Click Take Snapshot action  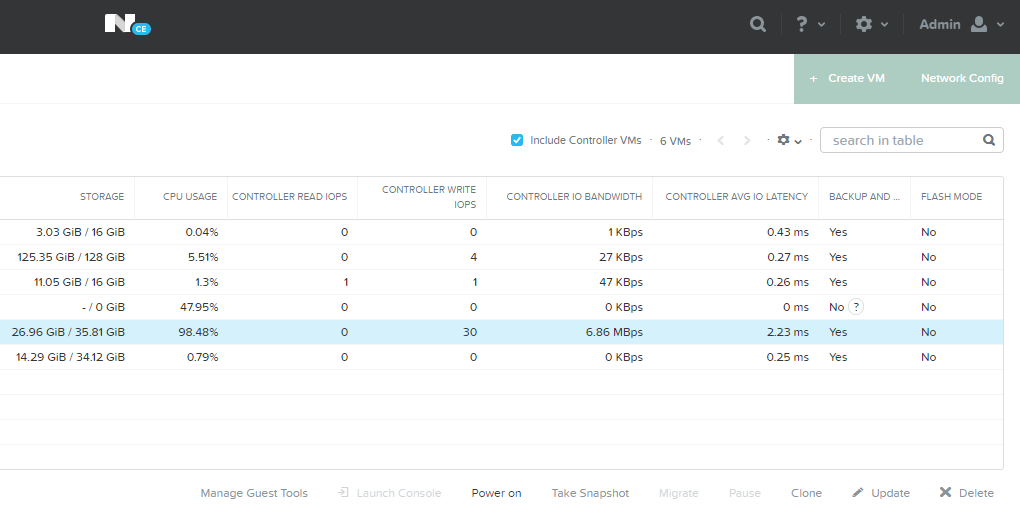point(590,493)
